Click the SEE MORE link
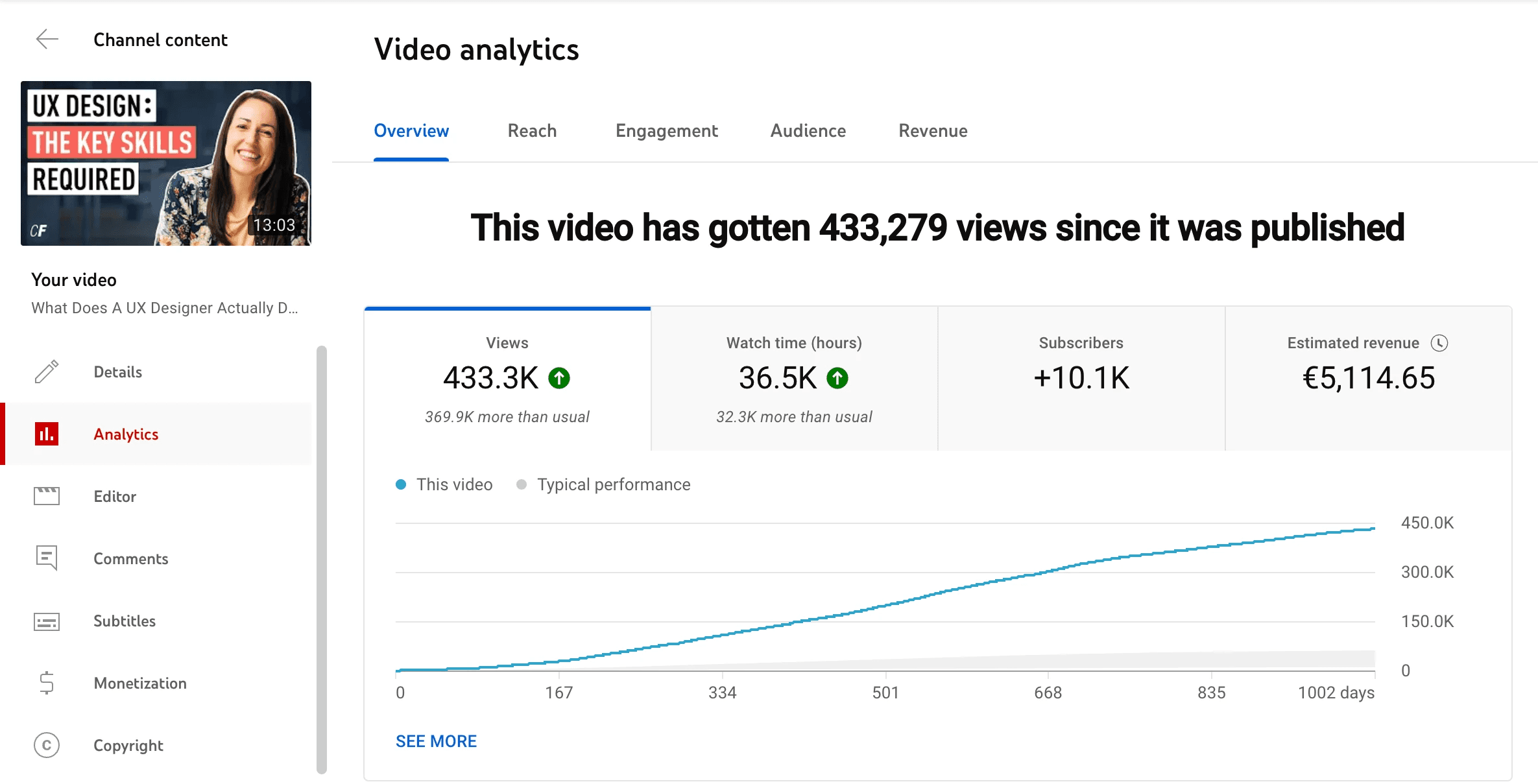1538x784 pixels. 436,741
